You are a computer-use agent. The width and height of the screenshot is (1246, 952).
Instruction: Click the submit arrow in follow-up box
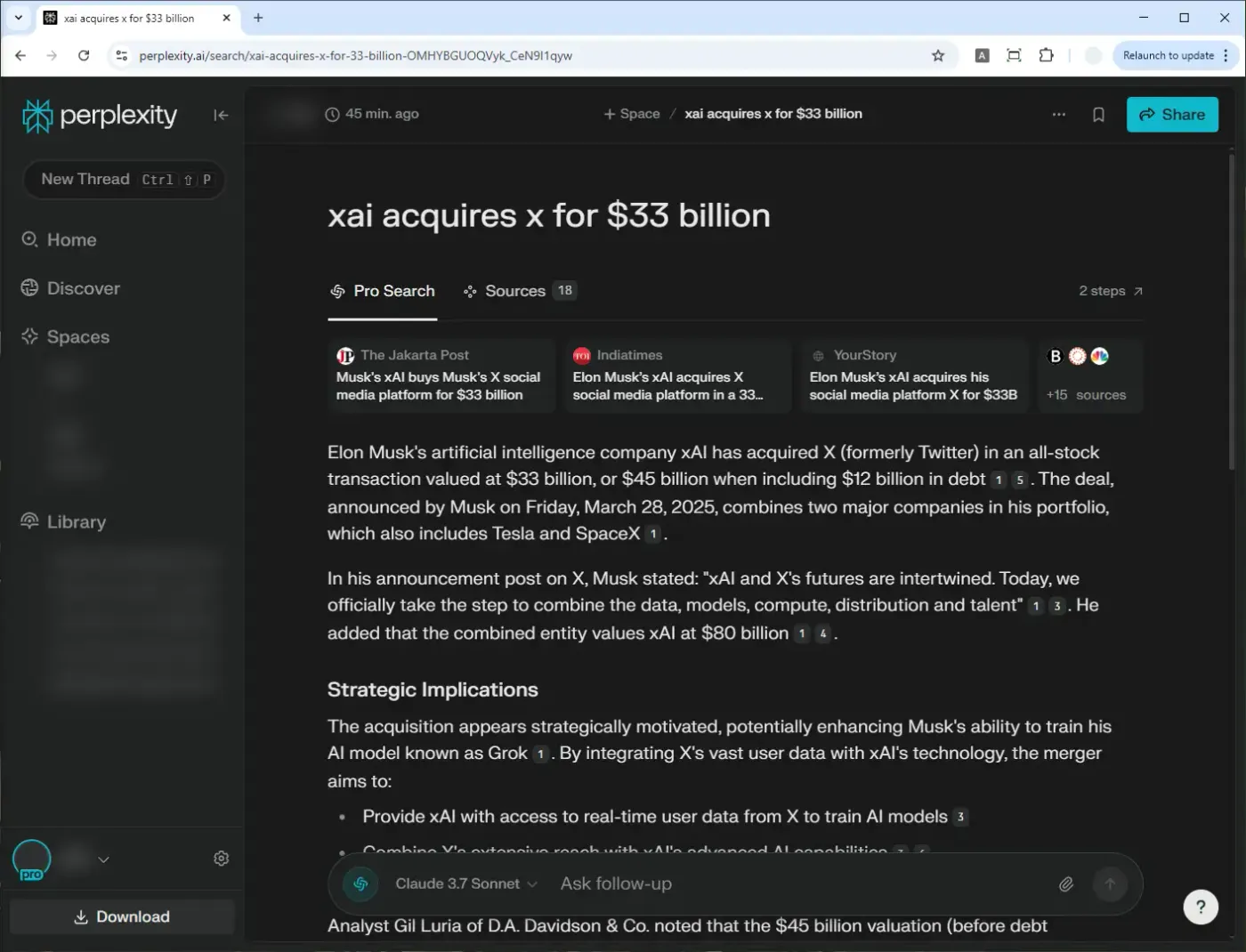pos(1110,883)
